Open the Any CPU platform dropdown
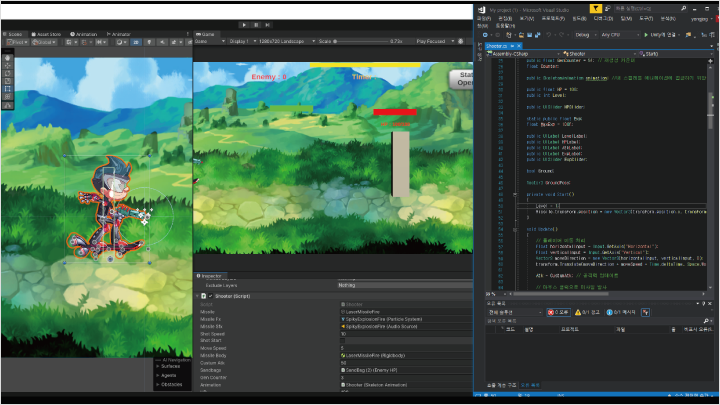 click(619, 35)
